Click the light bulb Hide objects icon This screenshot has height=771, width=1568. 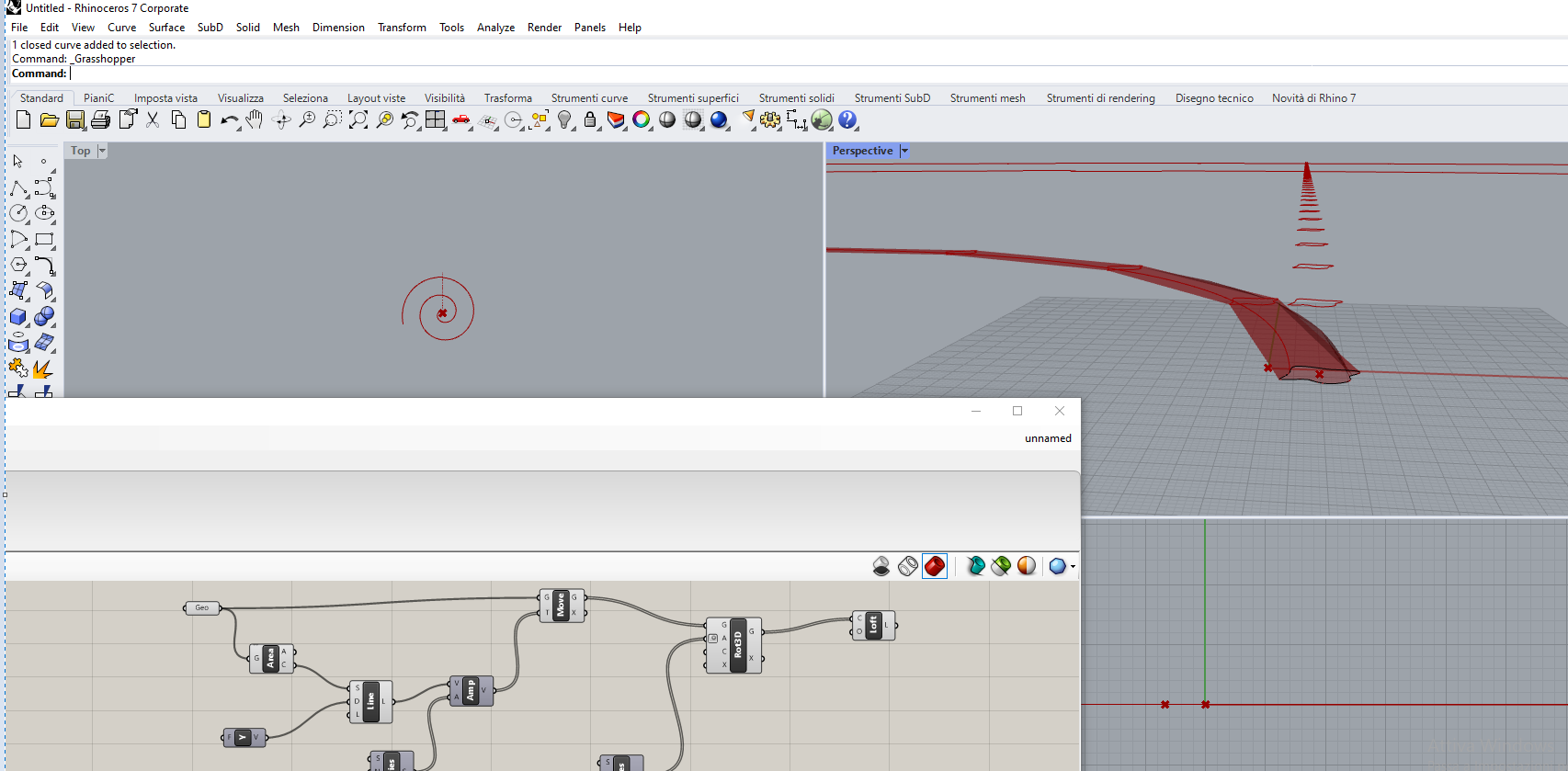[x=565, y=119]
